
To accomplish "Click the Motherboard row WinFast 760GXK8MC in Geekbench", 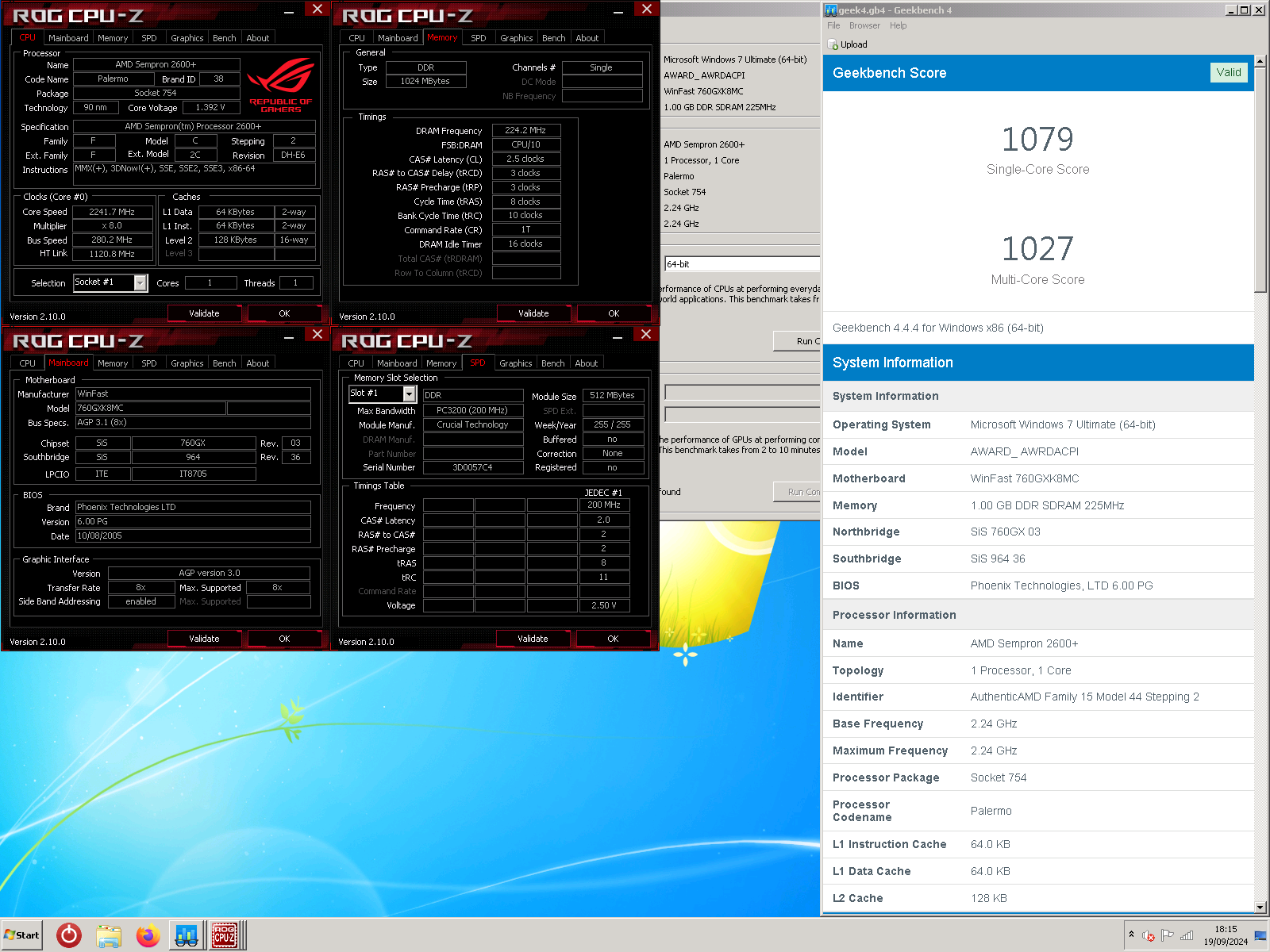I will coord(1038,478).
